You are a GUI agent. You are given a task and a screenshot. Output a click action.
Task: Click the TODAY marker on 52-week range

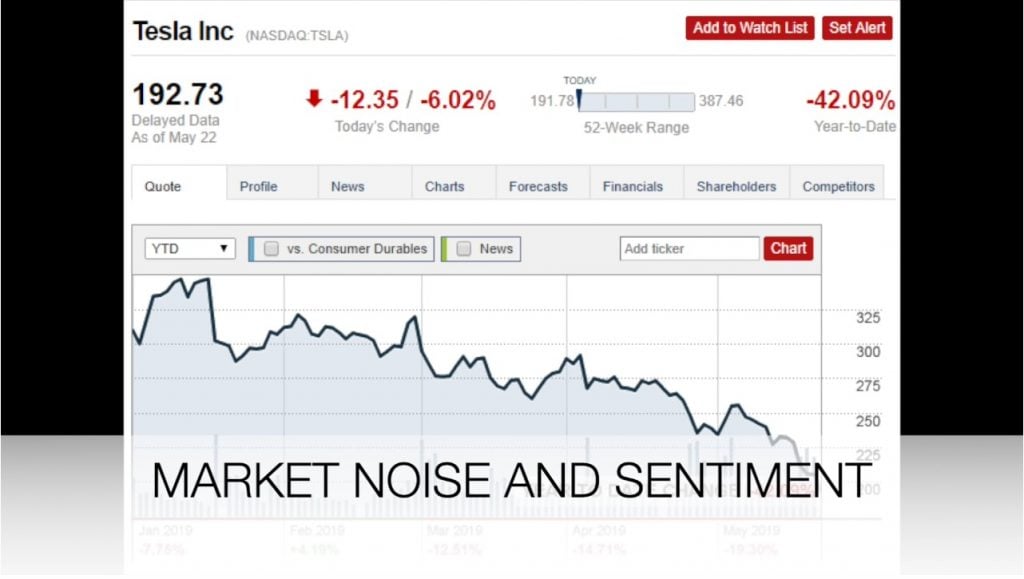[579, 96]
